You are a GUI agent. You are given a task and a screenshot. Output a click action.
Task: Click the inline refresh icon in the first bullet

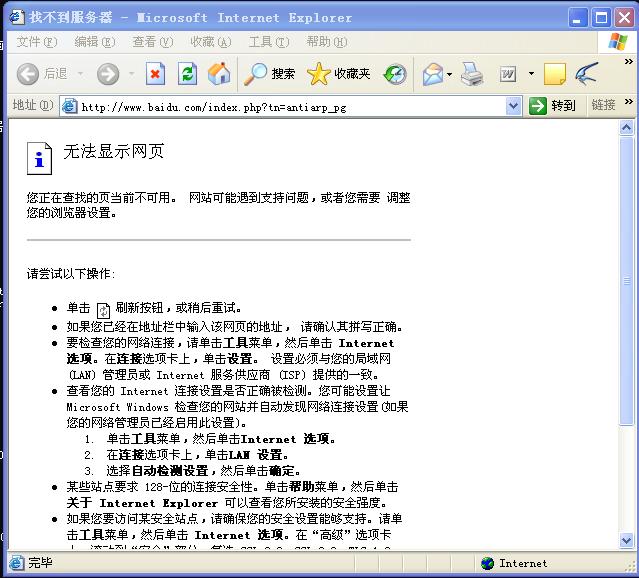click(x=103, y=310)
